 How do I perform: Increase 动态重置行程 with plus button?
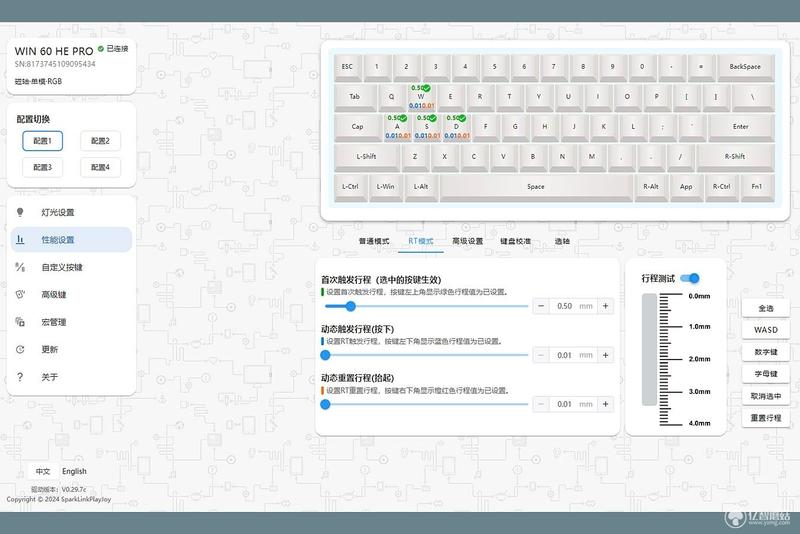tap(606, 404)
